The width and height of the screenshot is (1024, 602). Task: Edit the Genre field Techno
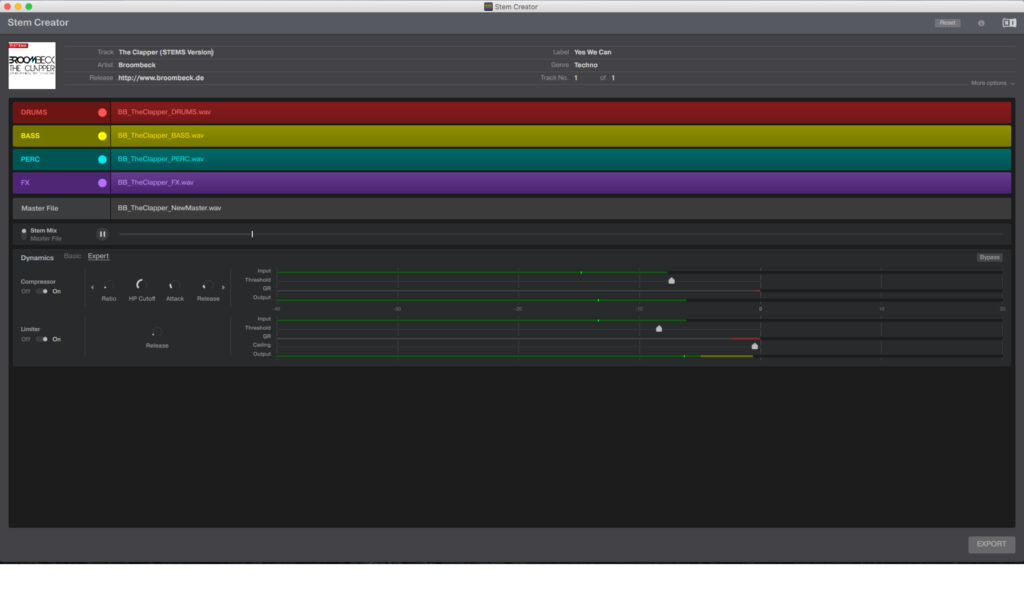click(x=586, y=65)
